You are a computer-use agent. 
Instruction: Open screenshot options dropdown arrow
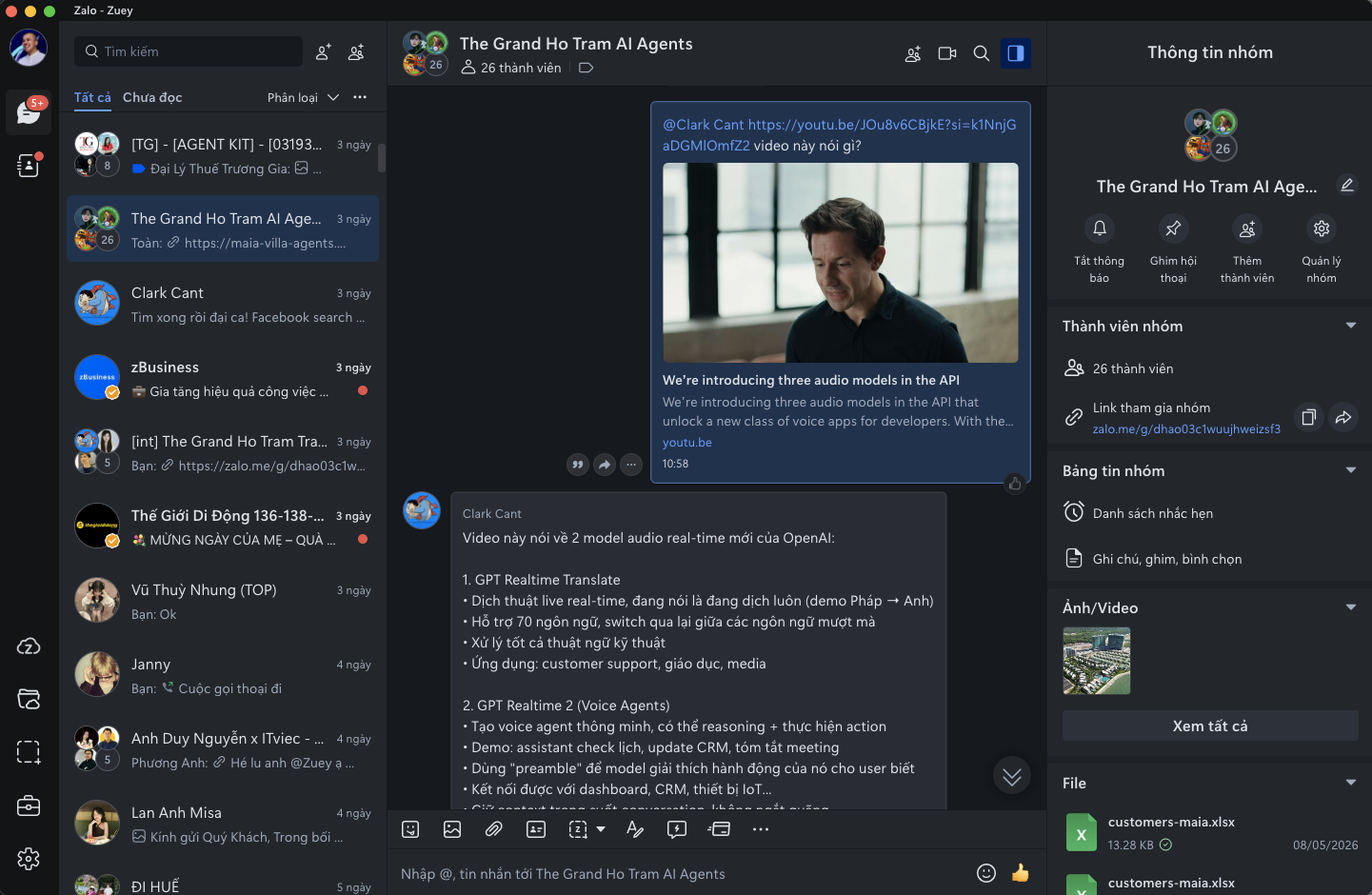click(x=601, y=829)
